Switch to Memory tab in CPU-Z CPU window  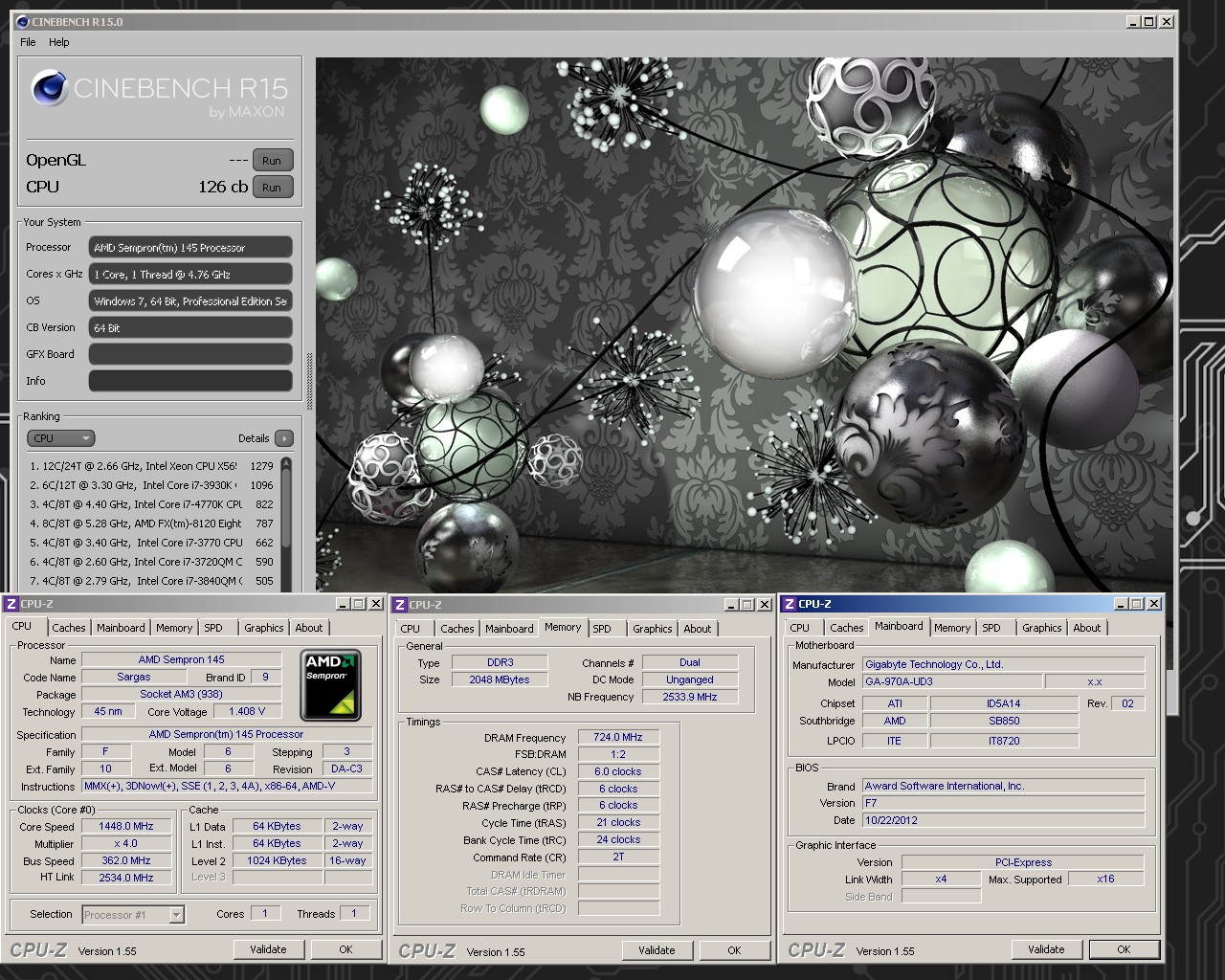pyautogui.click(x=174, y=628)
